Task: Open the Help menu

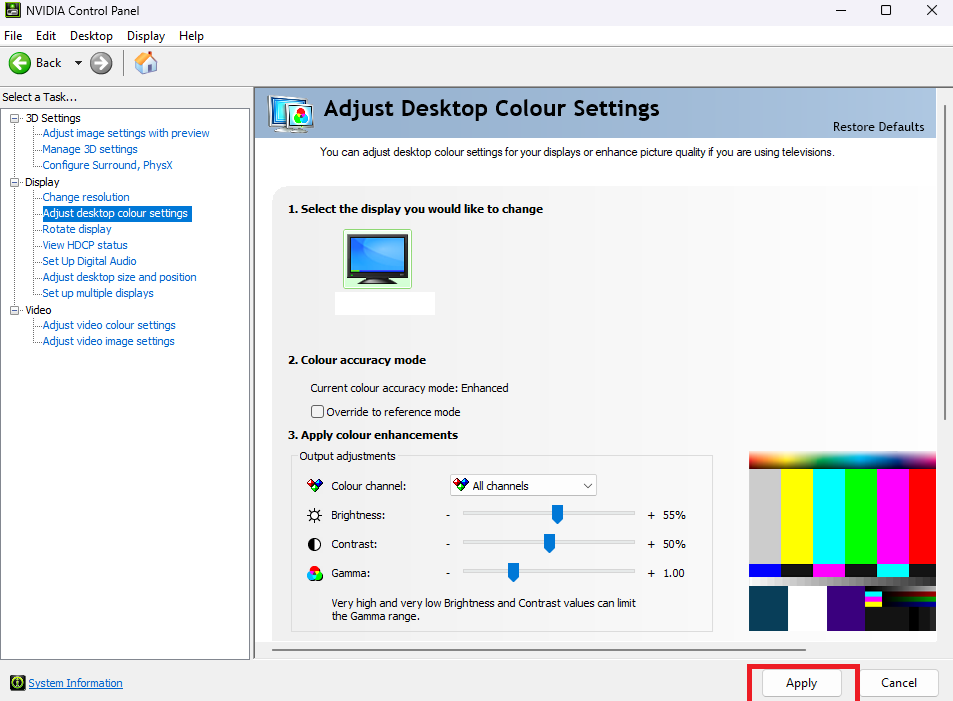Action: (191, 36)
